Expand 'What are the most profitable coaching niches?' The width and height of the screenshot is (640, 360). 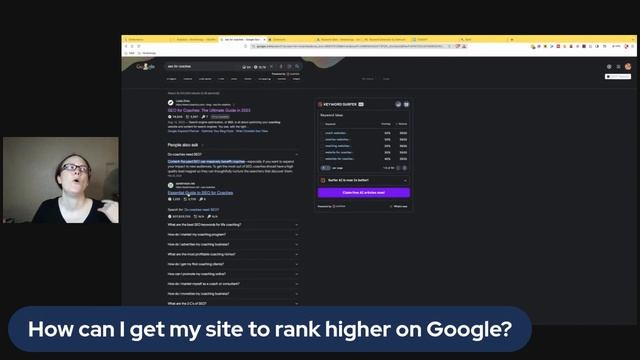click(233, 254)
